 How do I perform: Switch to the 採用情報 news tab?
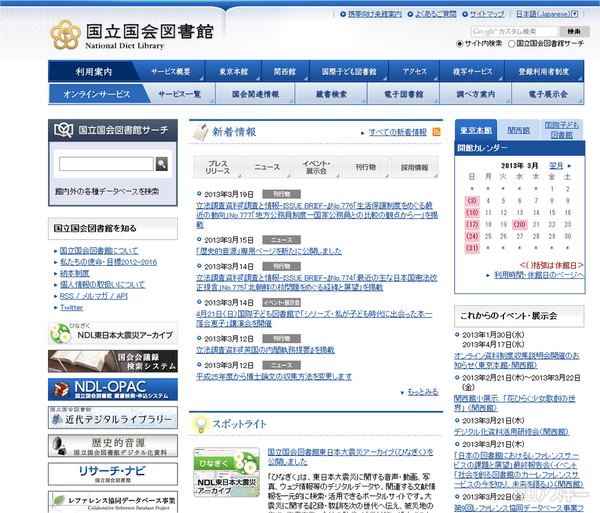click(x=414, y=167)
